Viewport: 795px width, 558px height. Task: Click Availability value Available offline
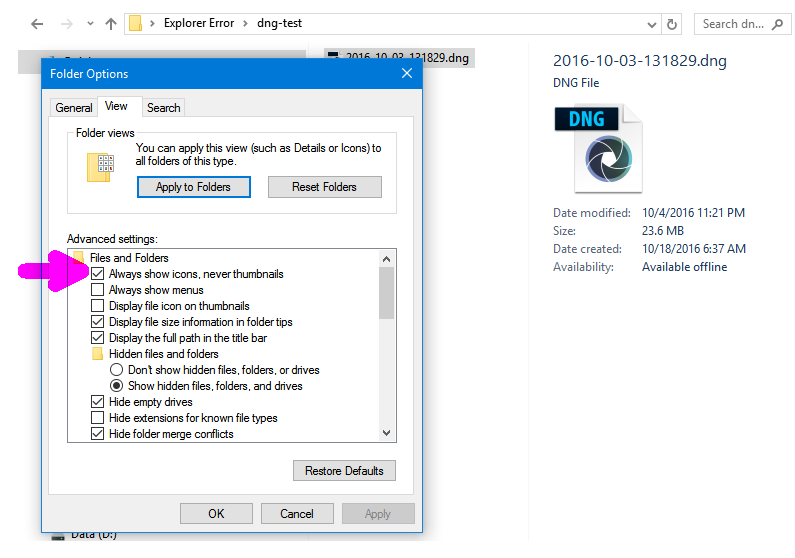(684, 267)
